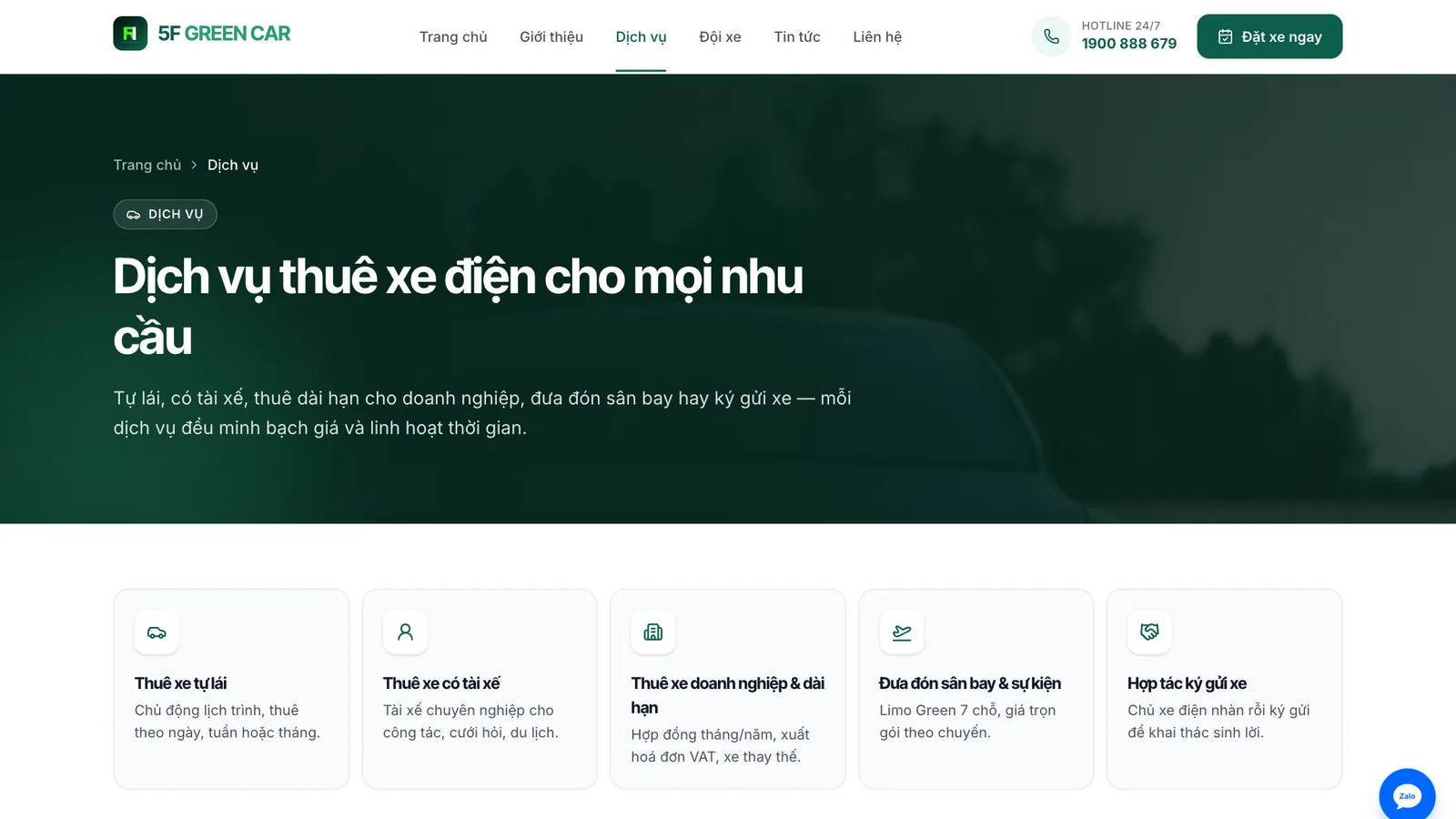The width and height of the screenshot is (1456, 819).
Task: Click the hotline phone icon
Action: [1051, 36]
